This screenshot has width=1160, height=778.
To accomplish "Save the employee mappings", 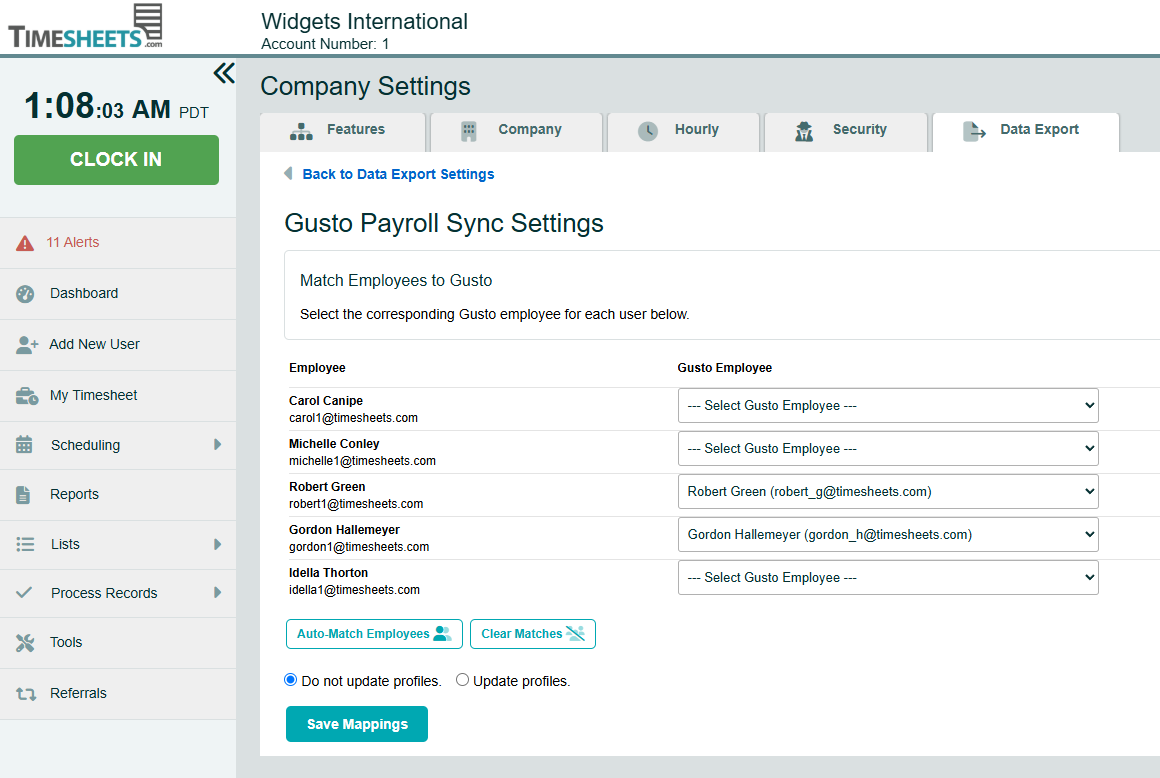I will point(357,724).
